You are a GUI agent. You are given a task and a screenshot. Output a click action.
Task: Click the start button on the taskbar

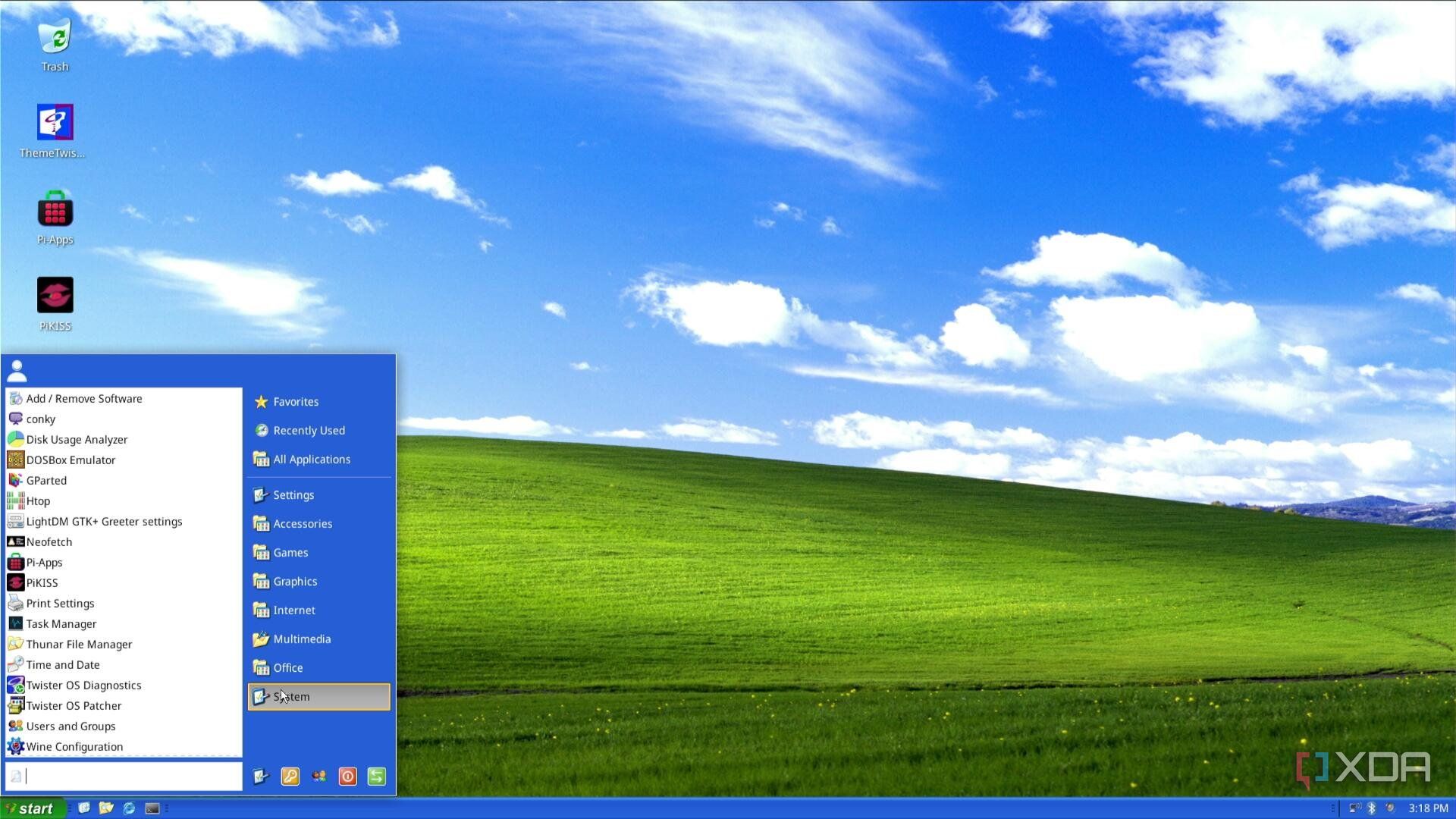point(32,808)
